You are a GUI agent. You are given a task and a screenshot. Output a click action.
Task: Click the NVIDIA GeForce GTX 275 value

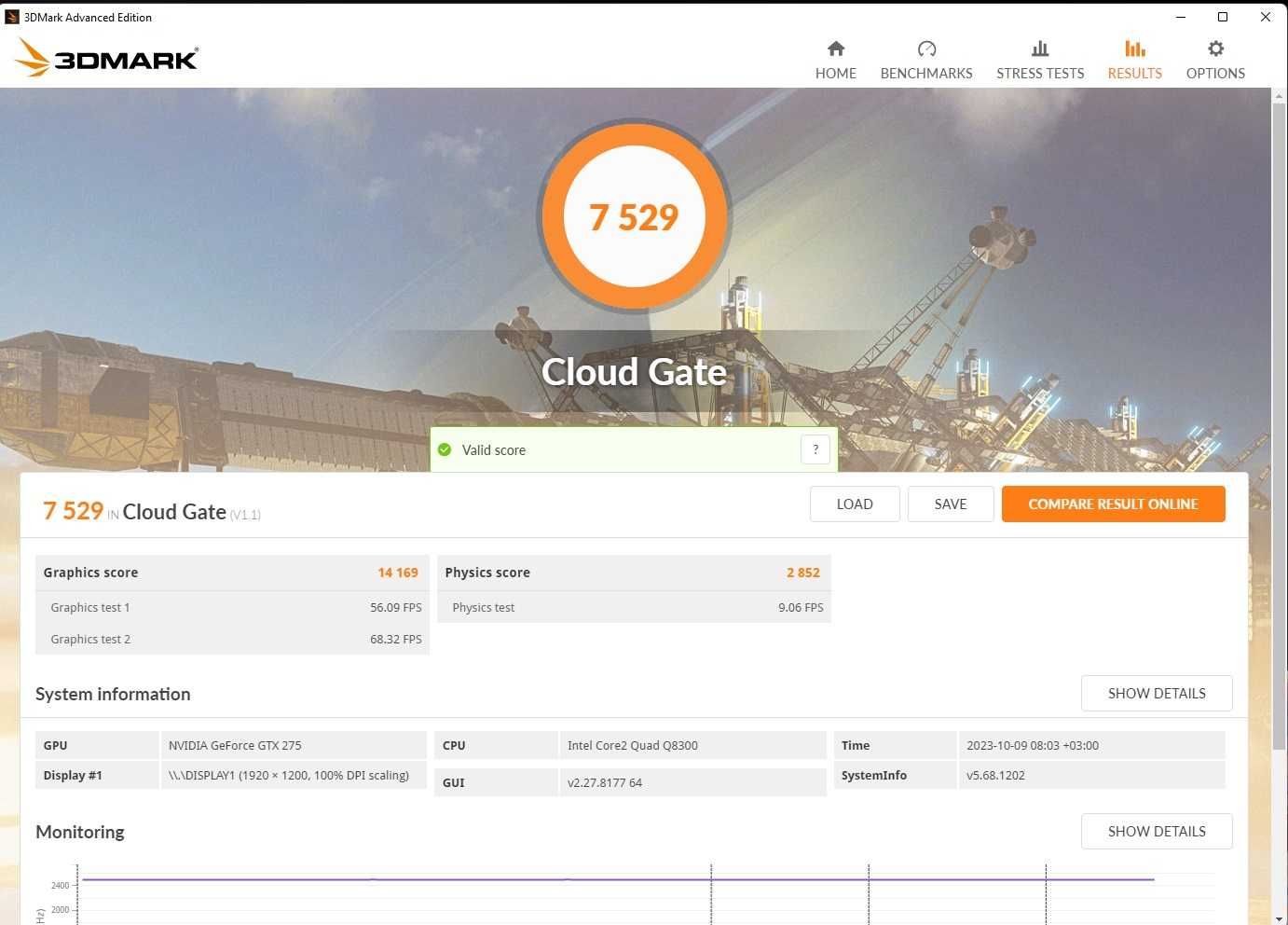[x=235, y=746]
